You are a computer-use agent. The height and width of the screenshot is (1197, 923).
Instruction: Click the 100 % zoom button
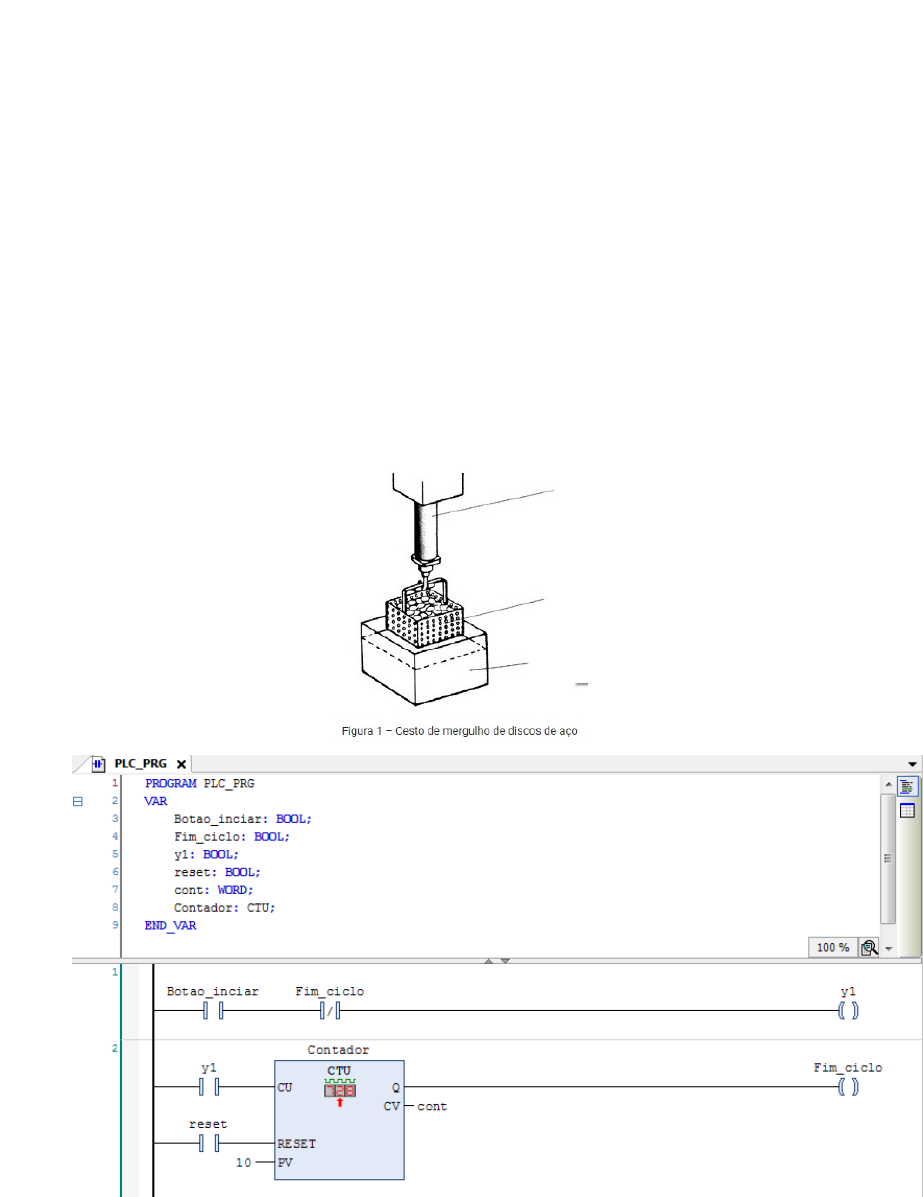[x=832, y=947]
